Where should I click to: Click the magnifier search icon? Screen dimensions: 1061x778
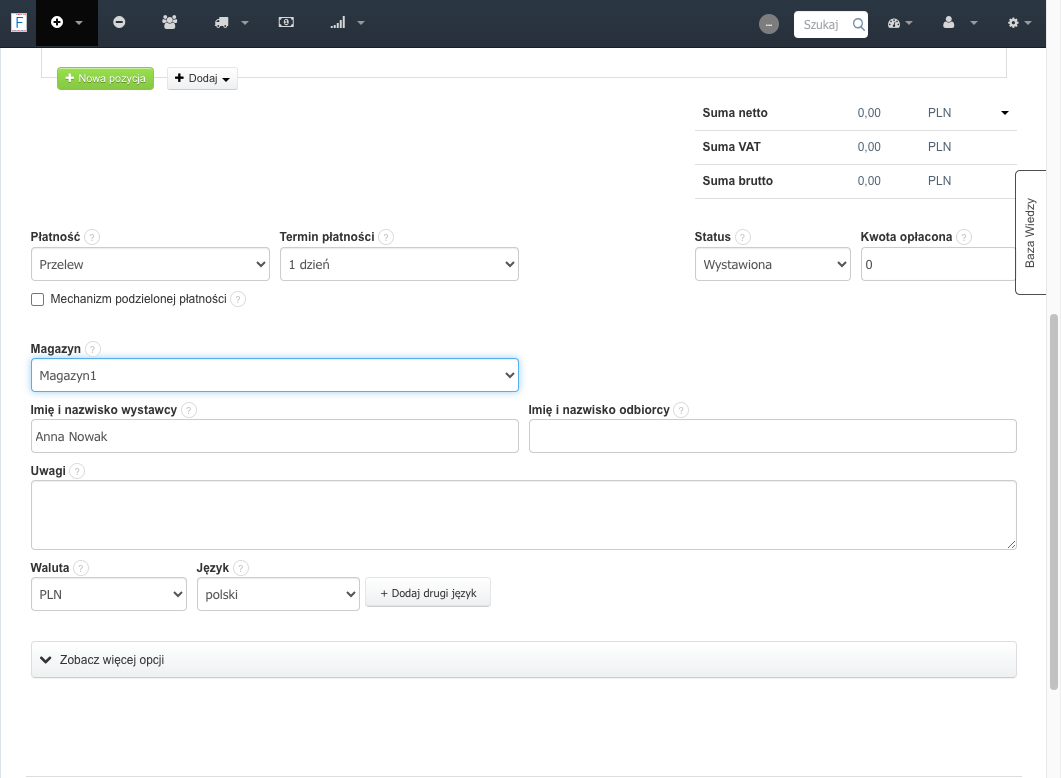point(858,24)
